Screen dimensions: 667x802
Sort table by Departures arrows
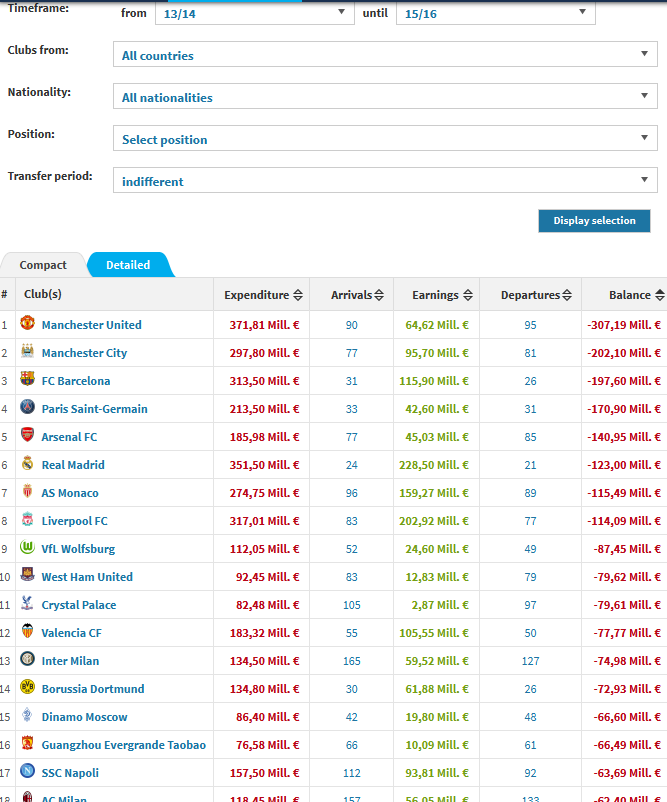pos(567,295)
